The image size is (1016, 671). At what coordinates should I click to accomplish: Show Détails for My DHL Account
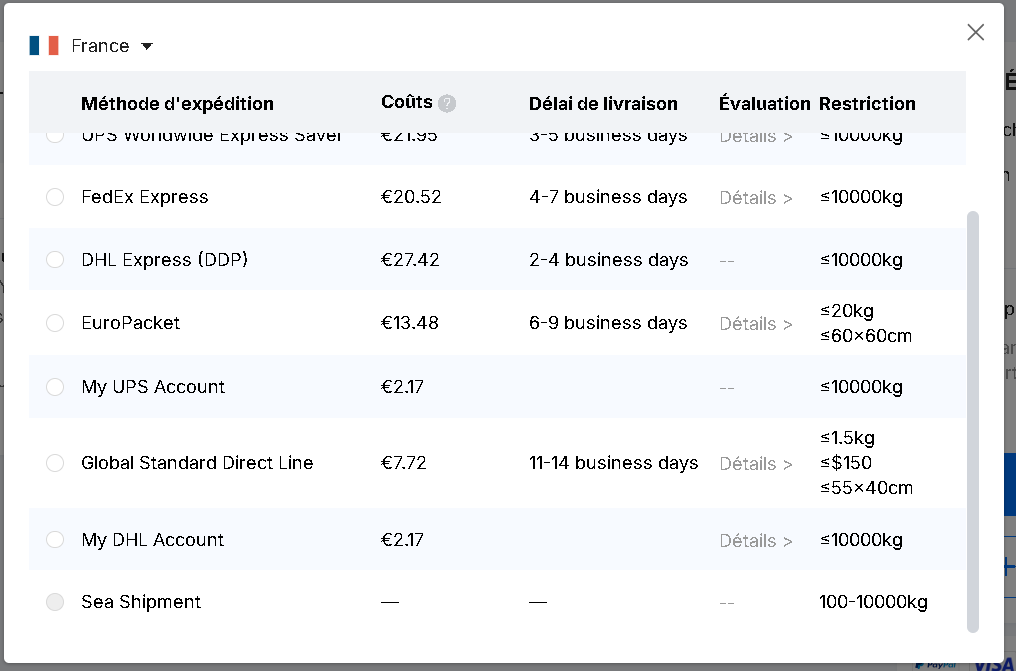point(756,541)
